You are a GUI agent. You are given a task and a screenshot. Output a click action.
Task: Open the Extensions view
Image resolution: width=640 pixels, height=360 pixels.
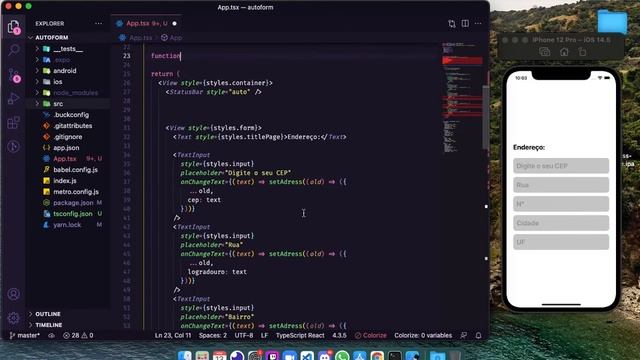(x=13, y=122)
